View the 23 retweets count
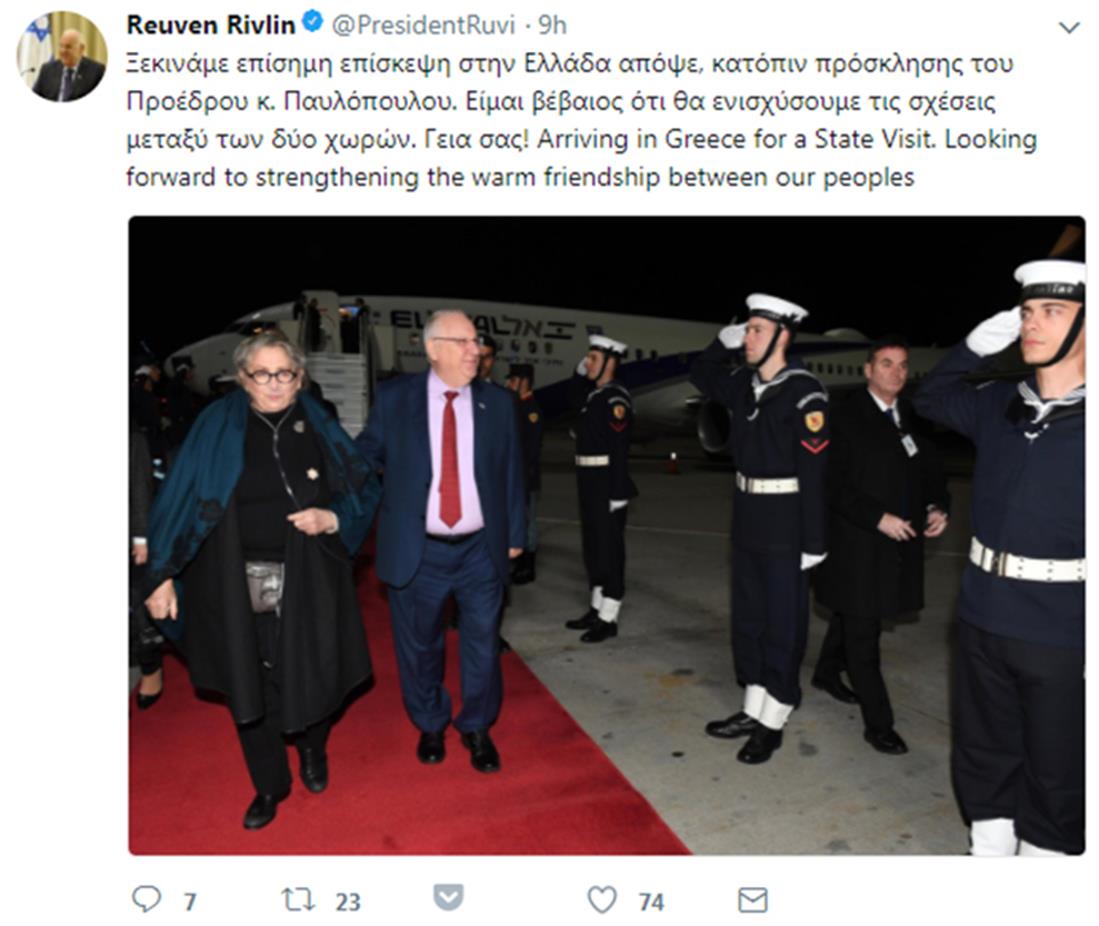The height and width of the screenshot is (926, 1099). click(x=348, y=901)
